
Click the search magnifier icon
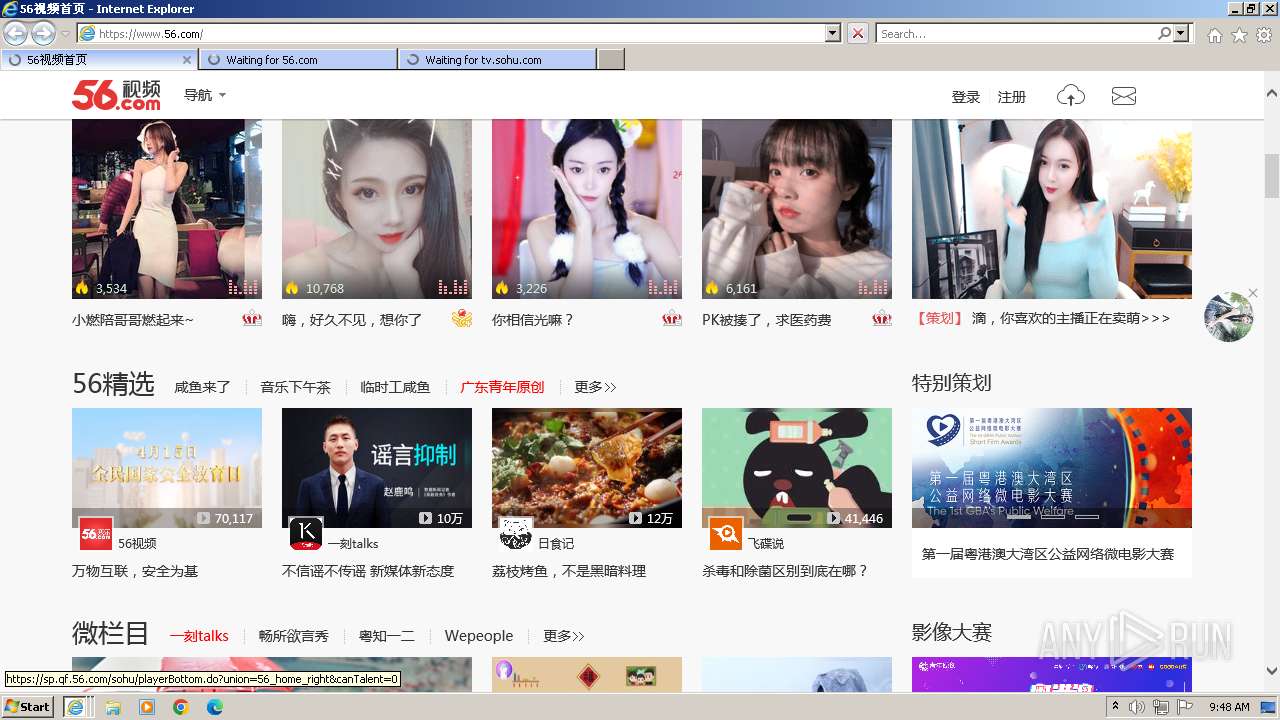(1165, 33)
